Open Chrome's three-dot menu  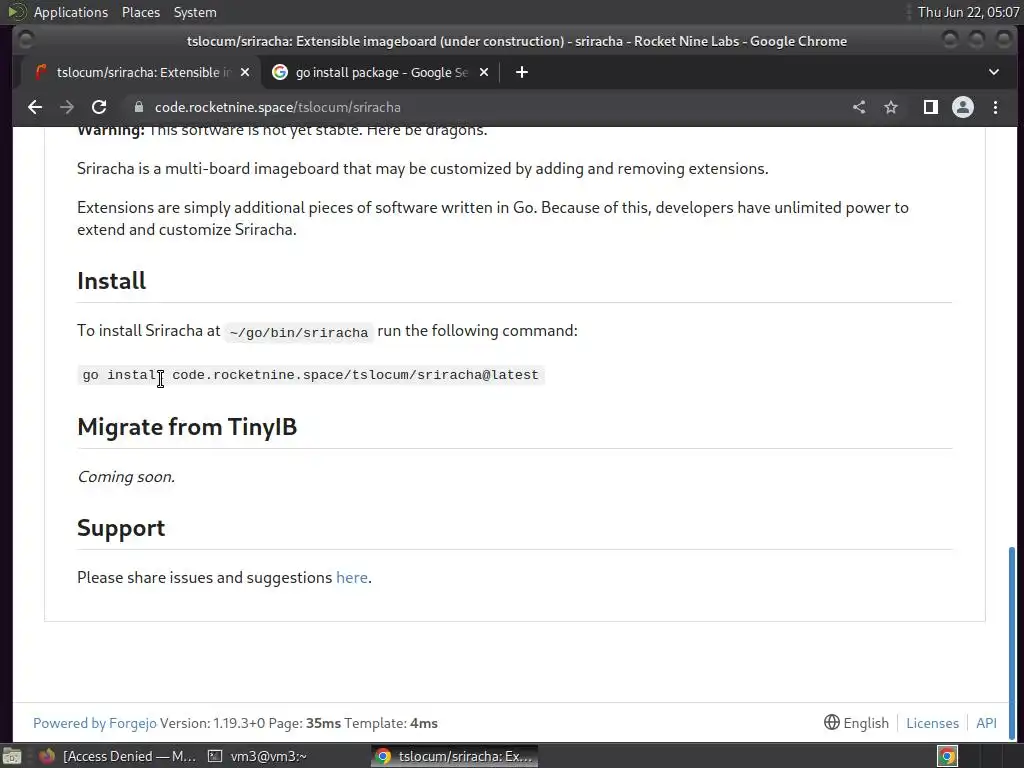tap(995, 107)
